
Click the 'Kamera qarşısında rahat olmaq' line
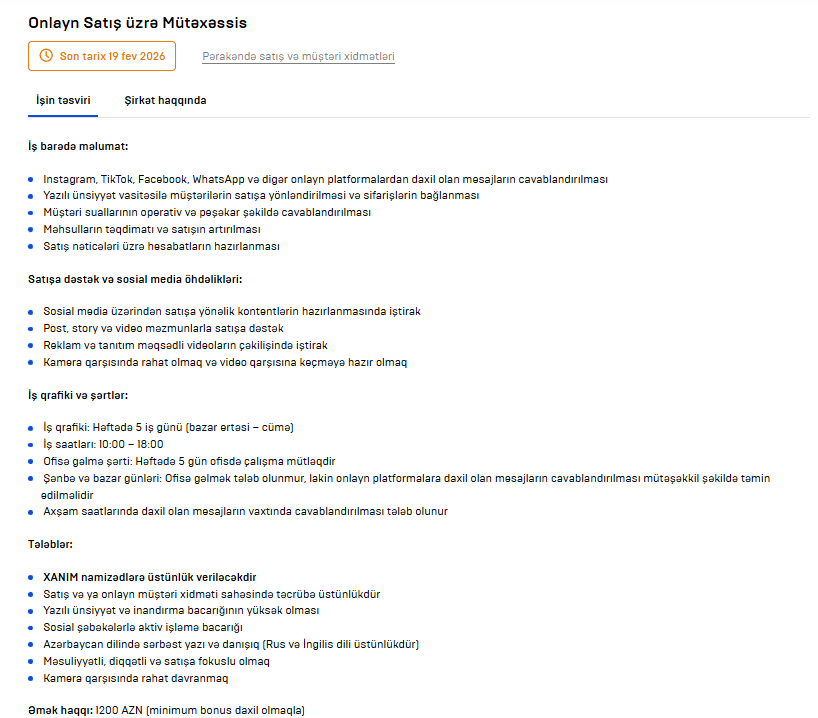coord(225,363)
